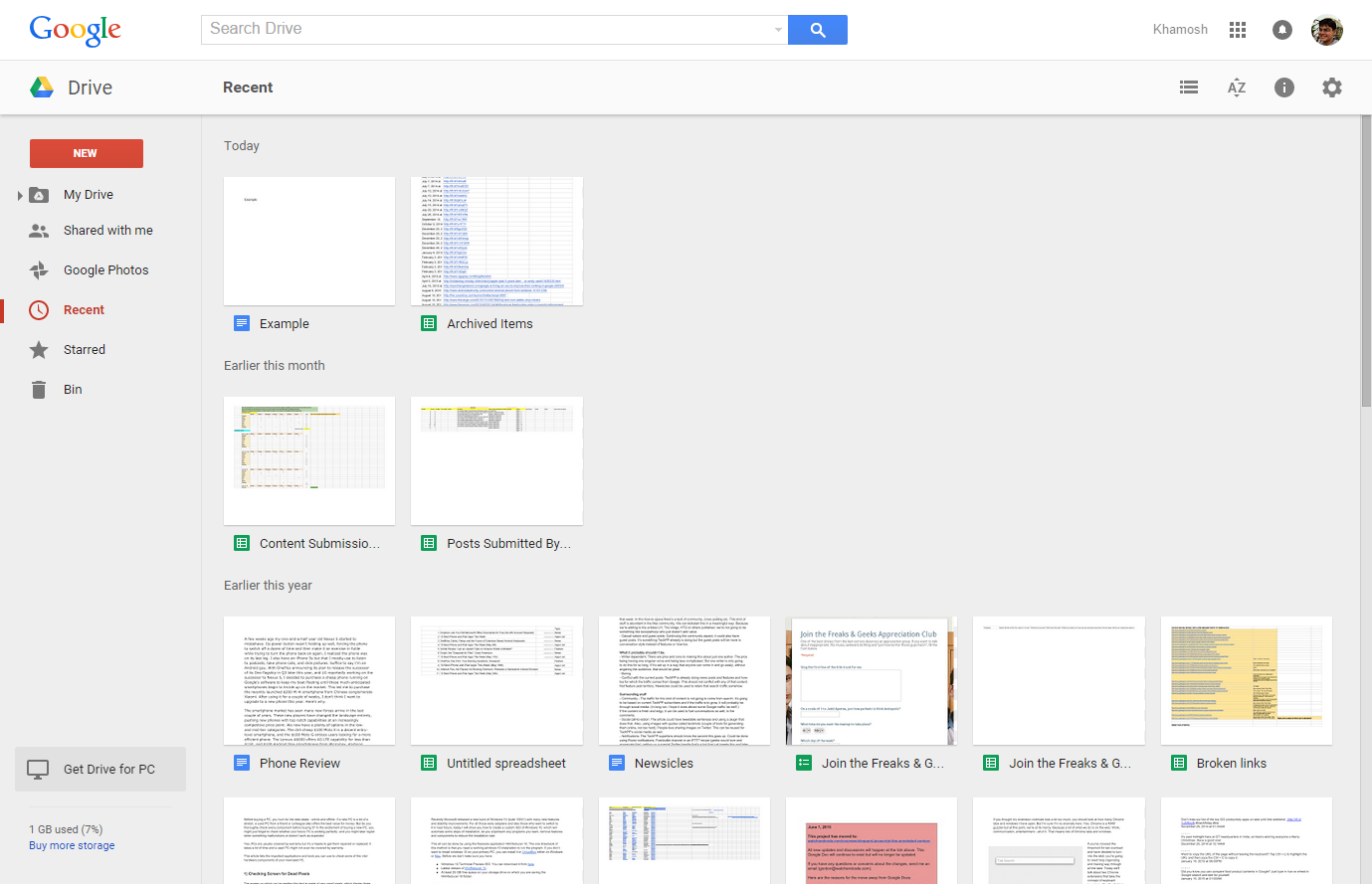Select the Phone Review thumbnail

pos(309,680)
